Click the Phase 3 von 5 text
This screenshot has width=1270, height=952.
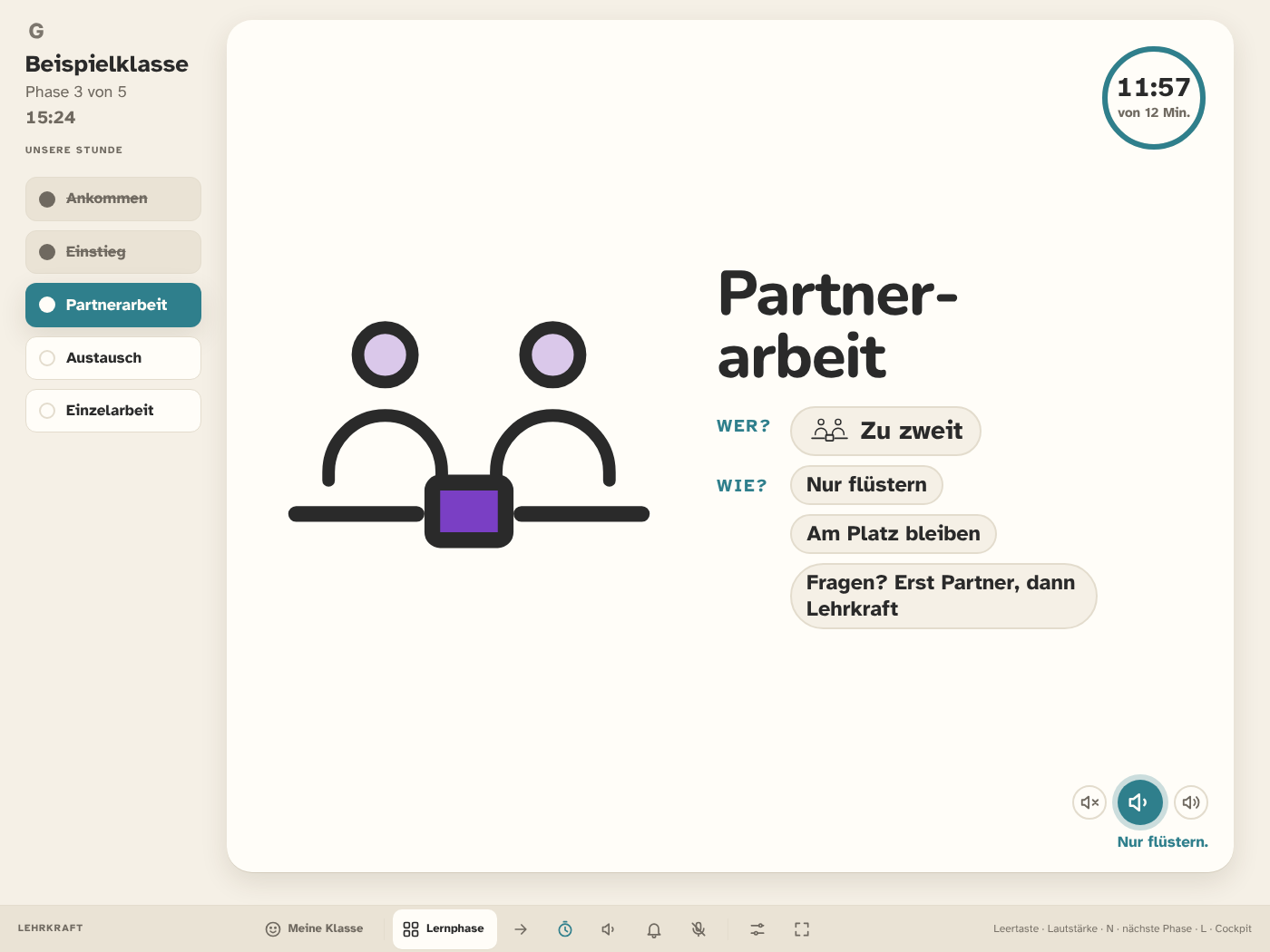pos(76,92)
